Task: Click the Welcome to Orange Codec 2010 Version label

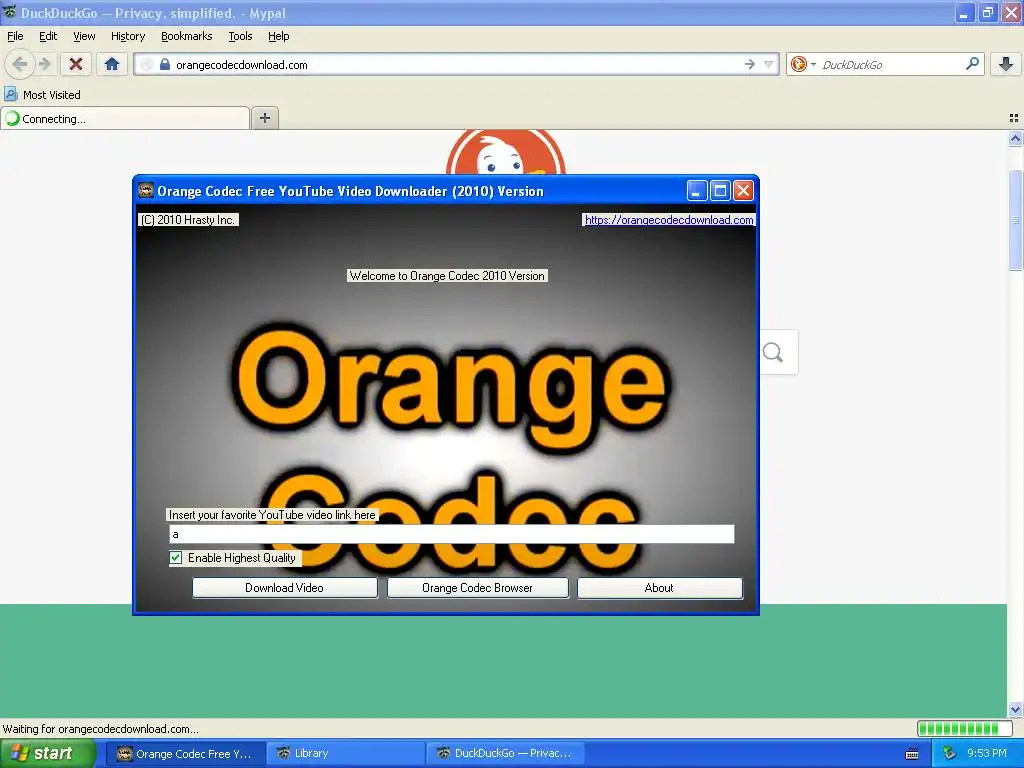Action: click(x=447, y=276)
